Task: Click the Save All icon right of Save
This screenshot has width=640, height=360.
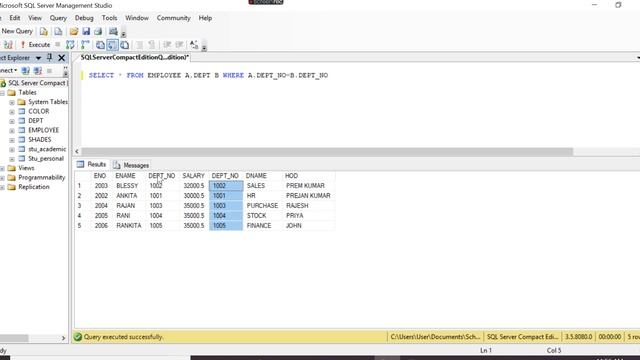Action: (x=98, y=31)
